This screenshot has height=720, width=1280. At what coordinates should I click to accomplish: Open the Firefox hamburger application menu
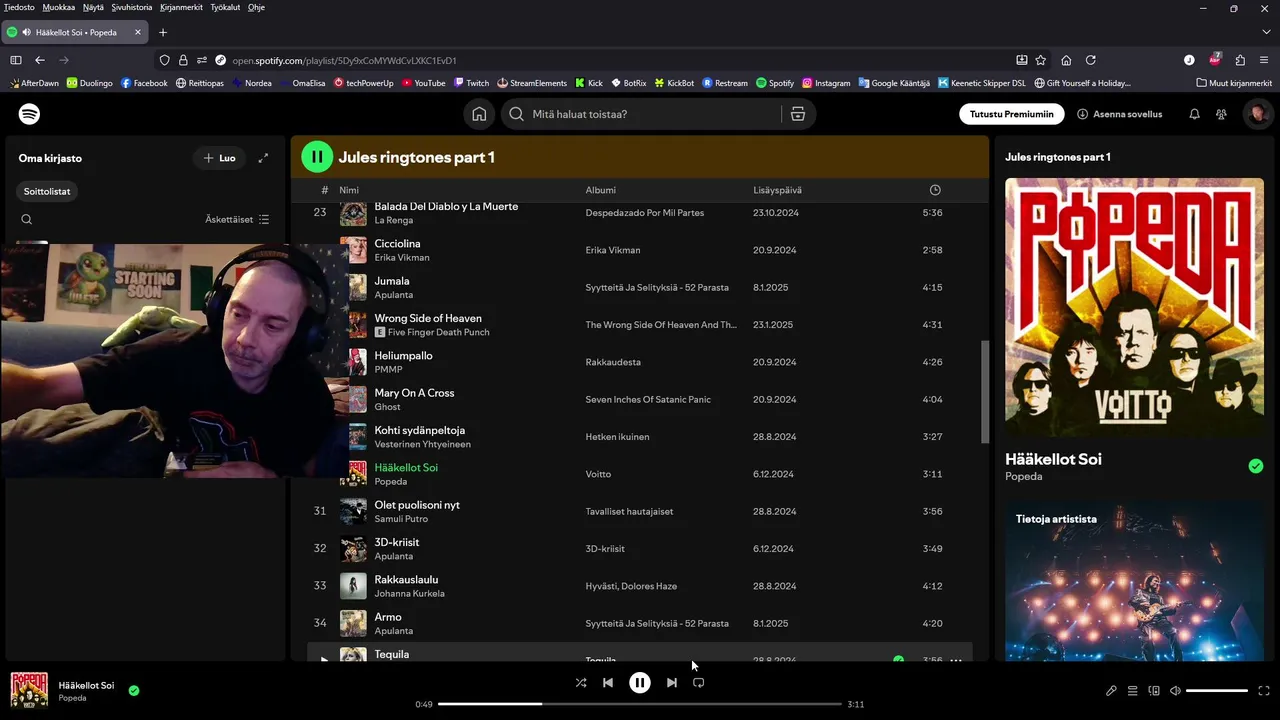pos(1265,60)
